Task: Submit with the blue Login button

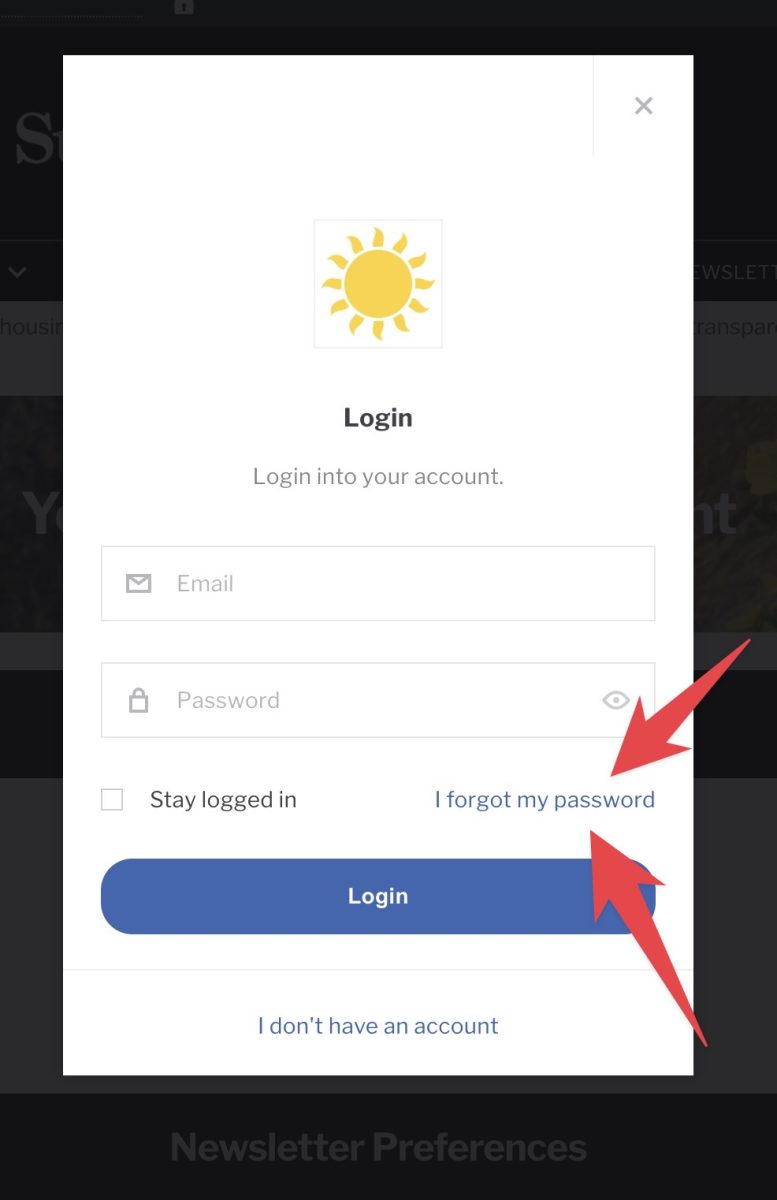Action: pos(378,896)
